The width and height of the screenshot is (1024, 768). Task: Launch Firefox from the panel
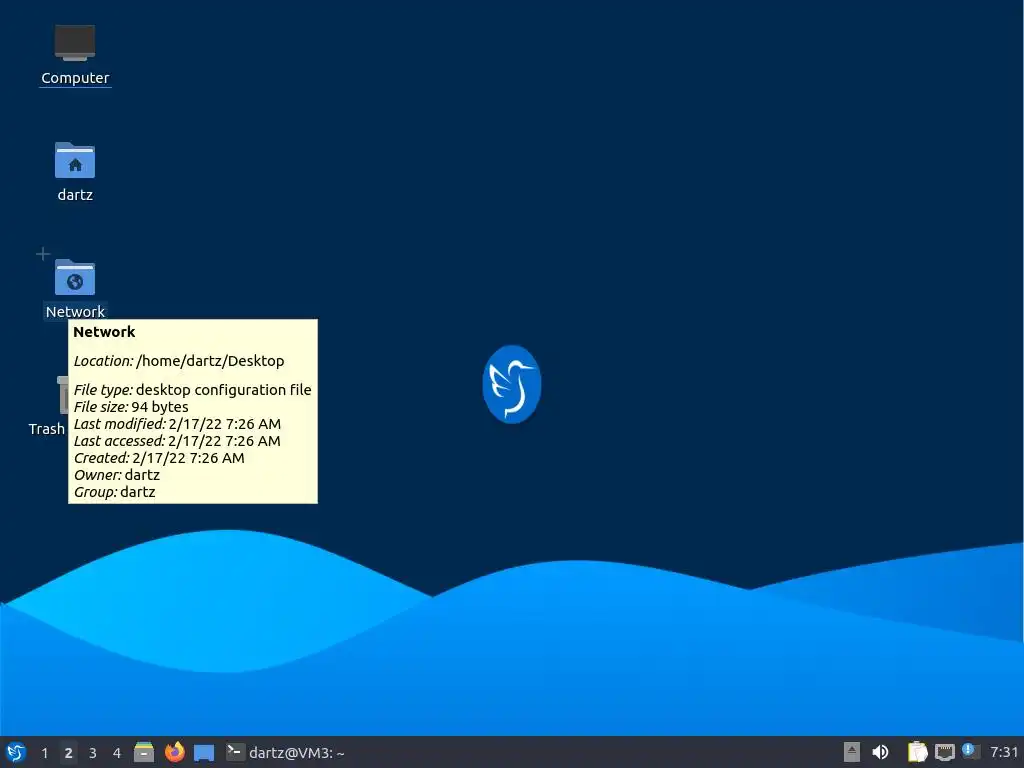[174, 752]
